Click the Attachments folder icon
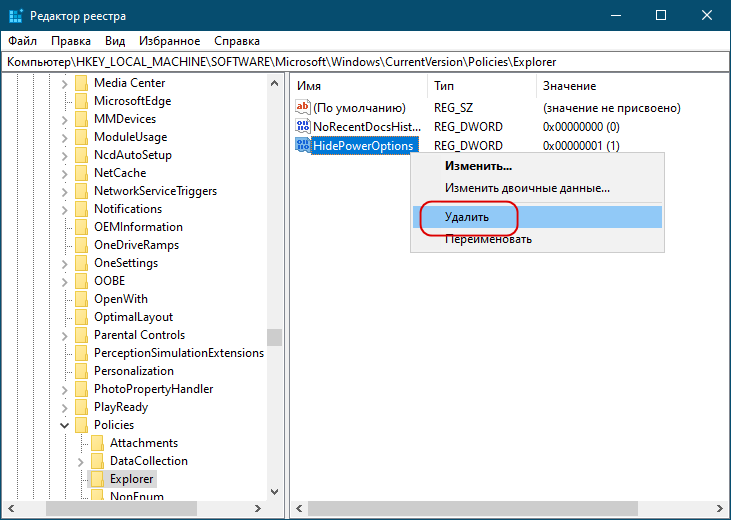This screenshot has width=731, height=520. click(x=97, y=443)
